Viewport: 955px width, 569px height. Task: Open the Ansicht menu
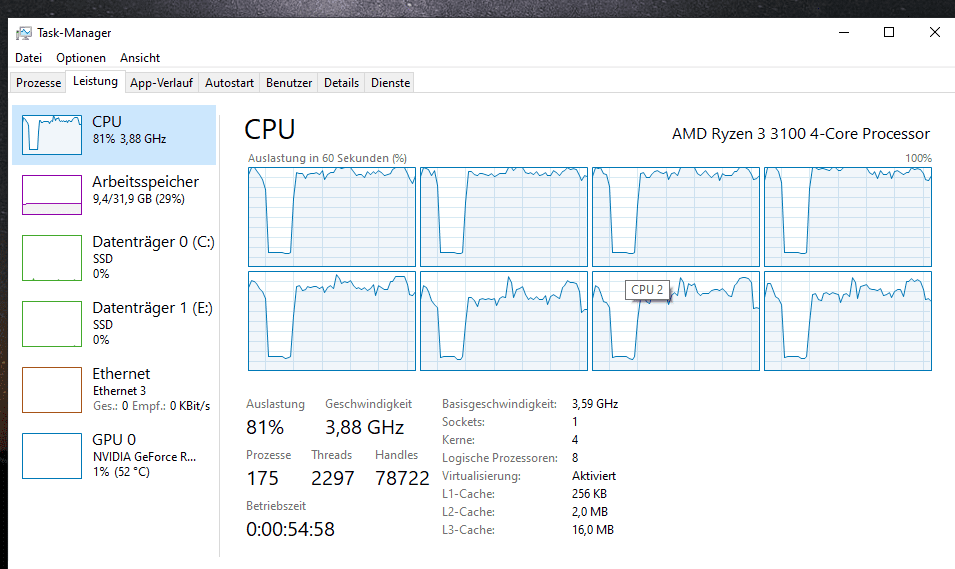pyautogui.click(x=140, y=58)
